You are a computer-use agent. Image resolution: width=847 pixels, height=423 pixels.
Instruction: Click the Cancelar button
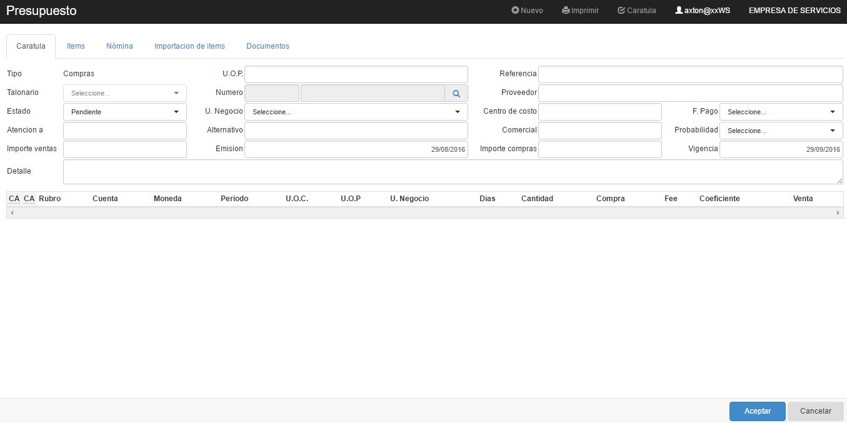(815, 411)
